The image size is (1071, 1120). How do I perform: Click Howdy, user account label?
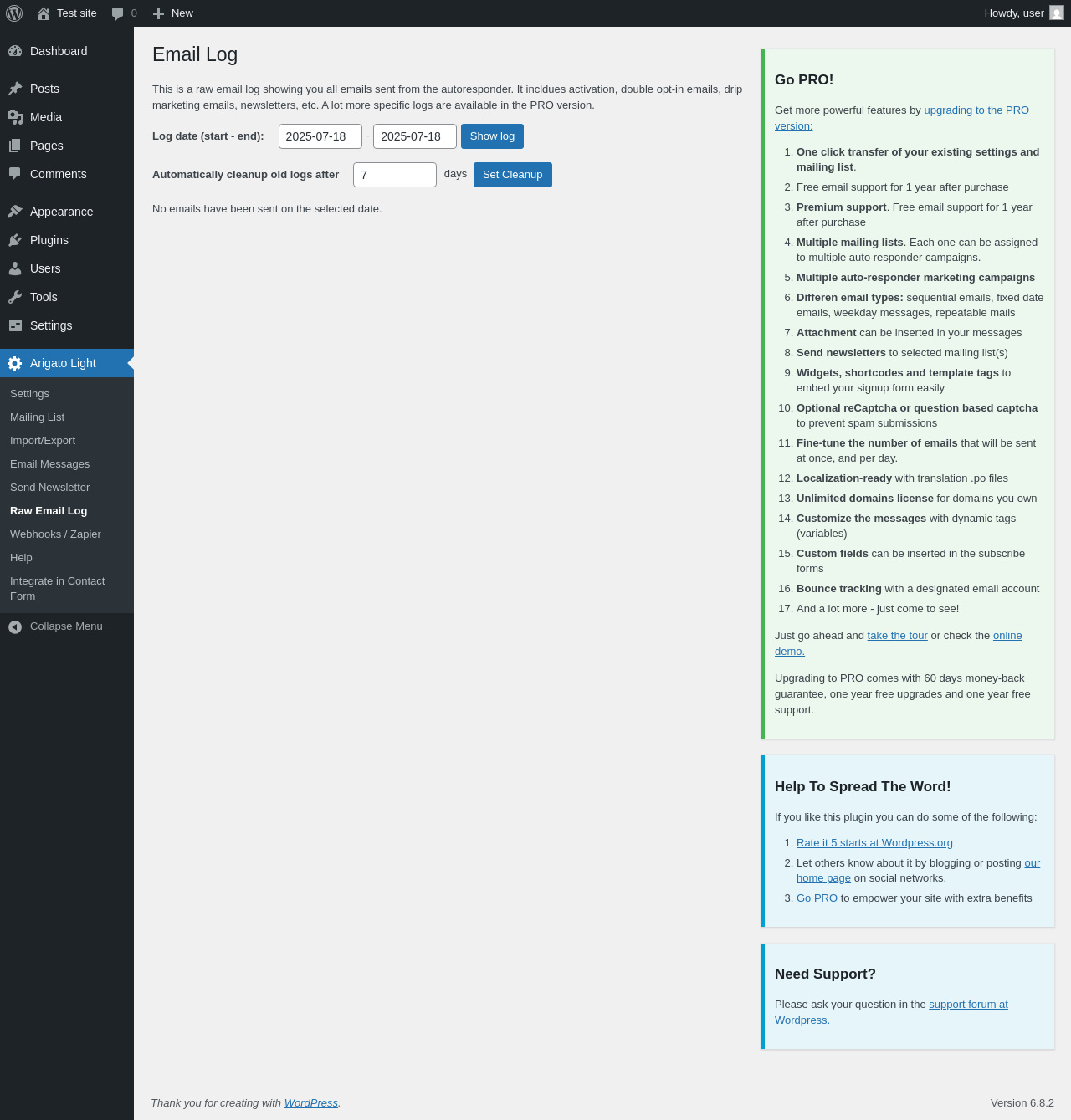[x=1014, y=13]
